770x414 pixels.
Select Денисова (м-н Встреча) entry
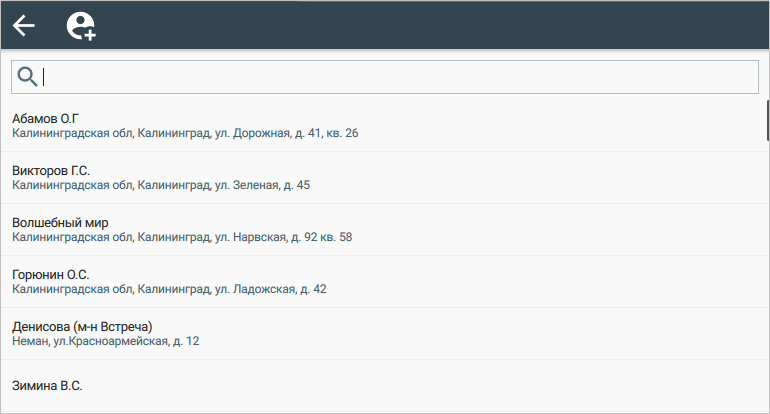pyautogui.click(x=82, y=326)
